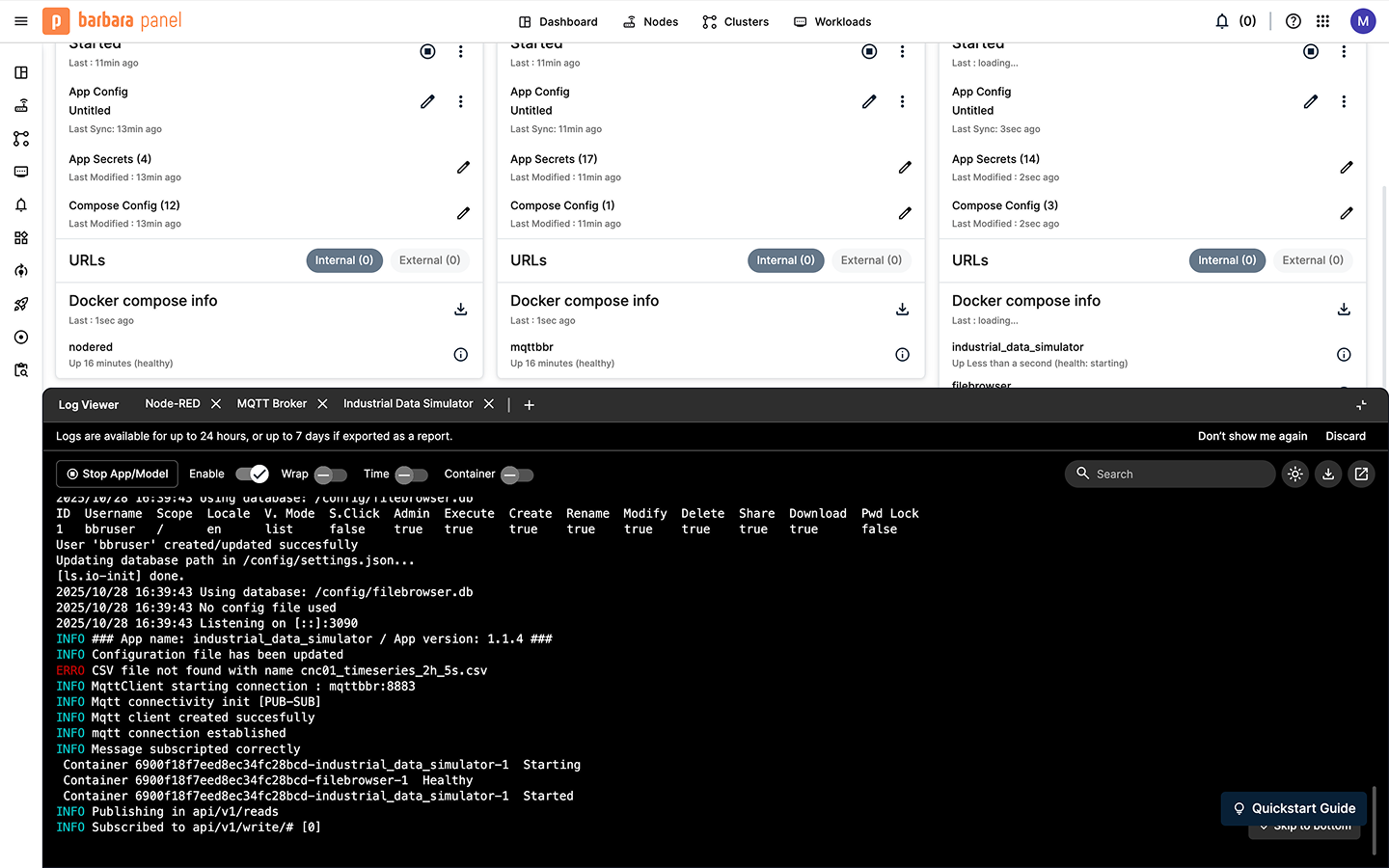Image resolution: width=1389 pixels, height=868 pixels.
Task: Switch to MQTT Broker log tab
Action: point(272,404)
